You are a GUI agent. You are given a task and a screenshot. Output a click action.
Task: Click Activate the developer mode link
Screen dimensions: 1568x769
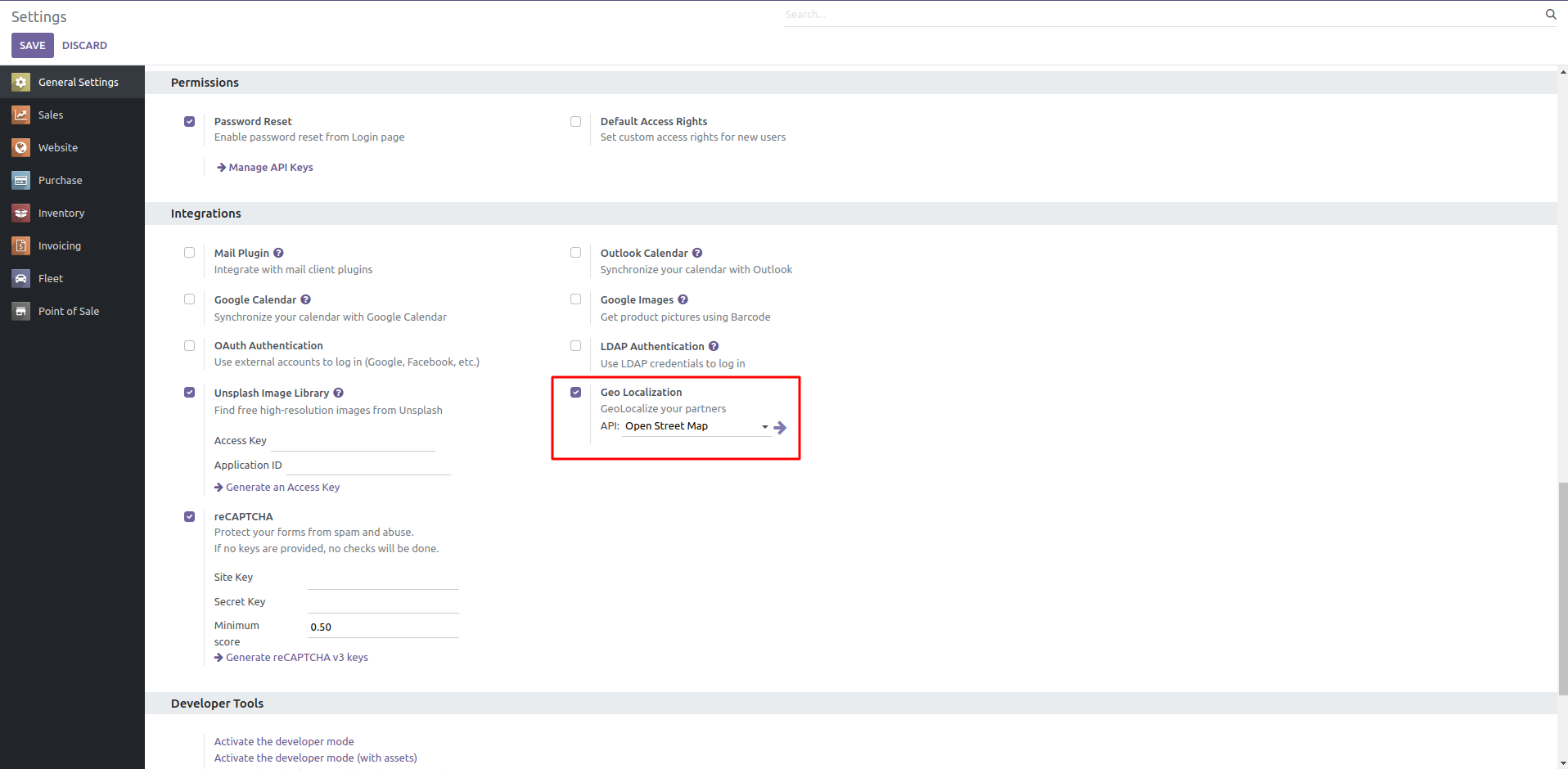(284, 741)
